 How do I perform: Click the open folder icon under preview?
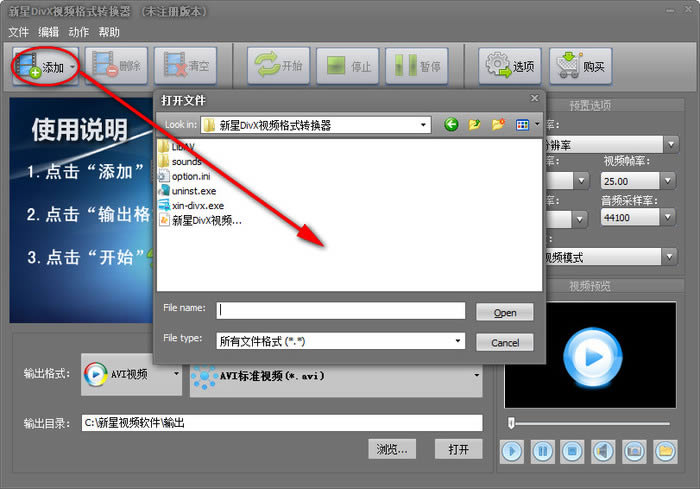click(x=665, y=451)
